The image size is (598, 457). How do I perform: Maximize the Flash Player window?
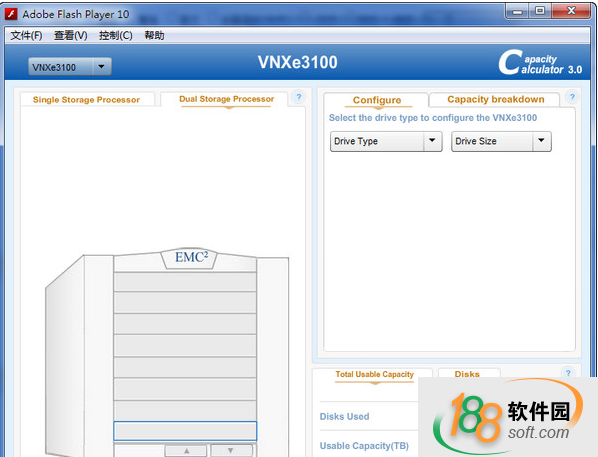(540, 11)
